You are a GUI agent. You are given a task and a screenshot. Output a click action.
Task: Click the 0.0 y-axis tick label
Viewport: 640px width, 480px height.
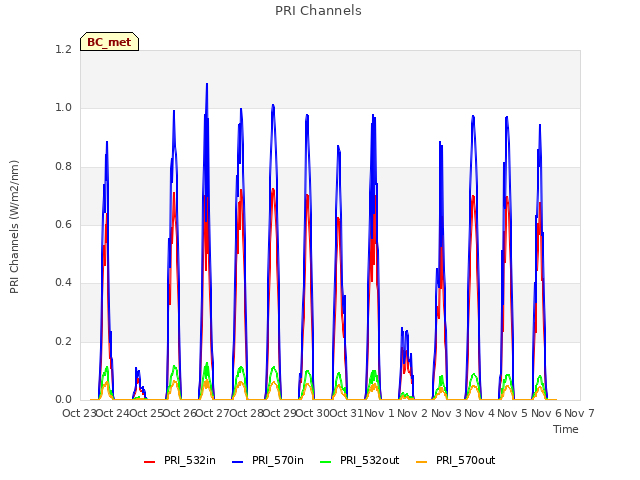pos(63,399)
